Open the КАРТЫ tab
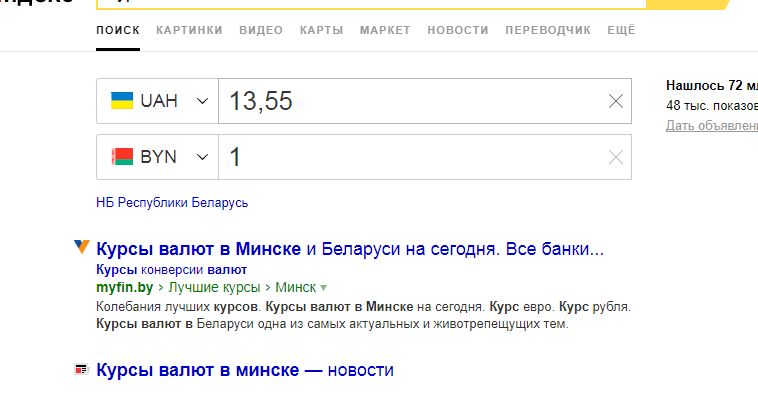The width and height of the screenshot is (758, 394). (x=321, y=30)
